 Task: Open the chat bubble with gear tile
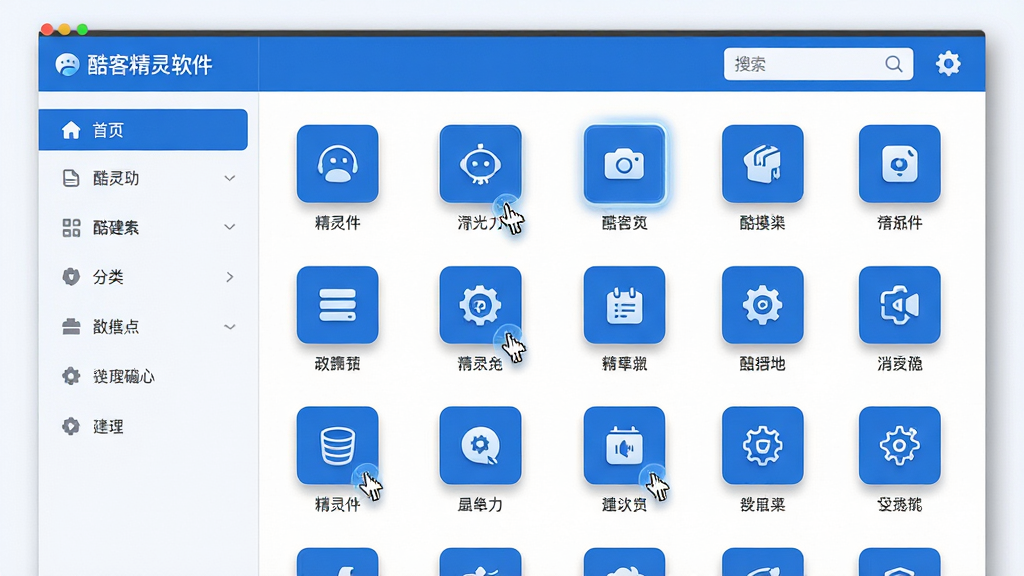480,445
